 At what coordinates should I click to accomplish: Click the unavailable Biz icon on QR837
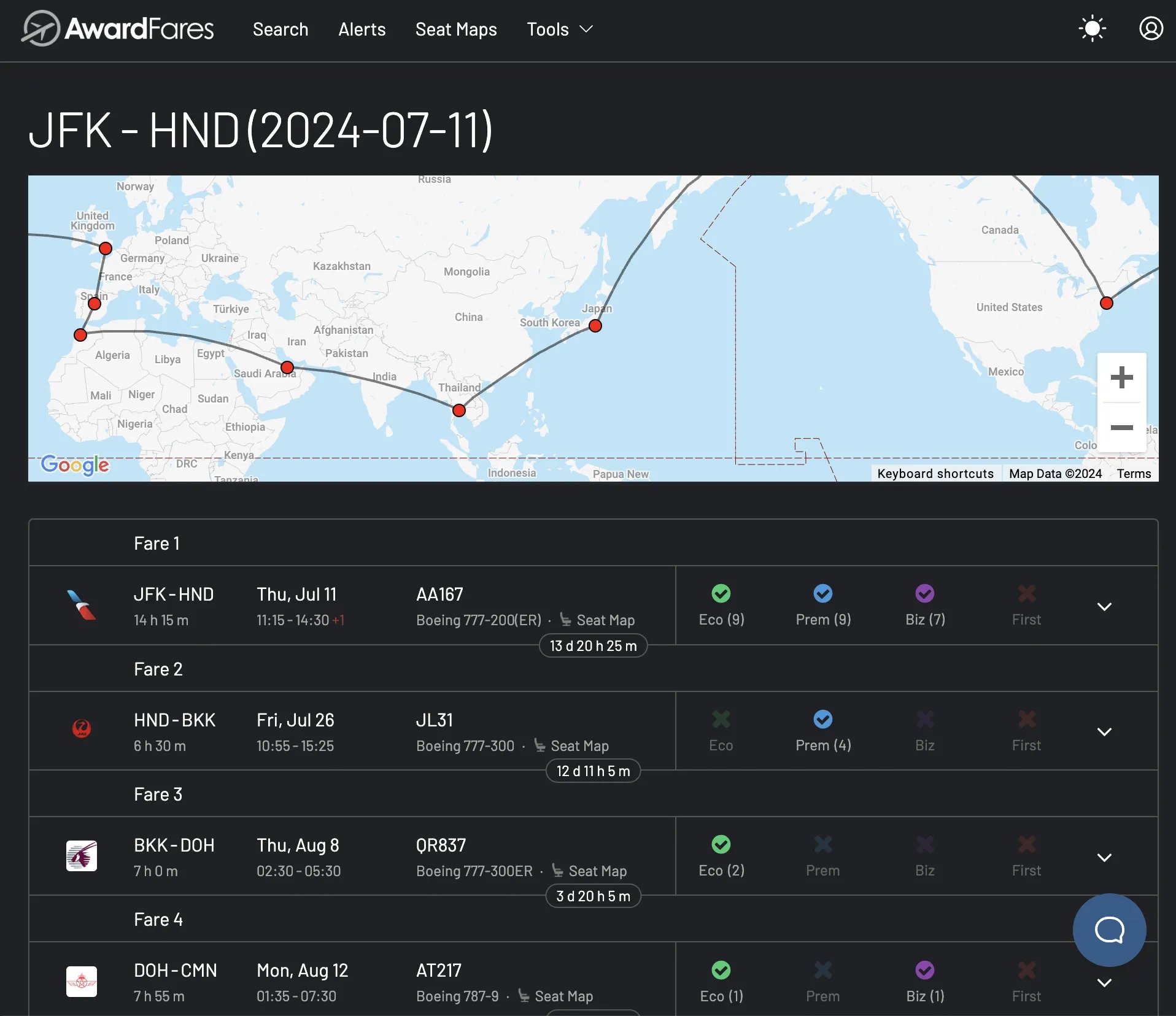point(925,845)
